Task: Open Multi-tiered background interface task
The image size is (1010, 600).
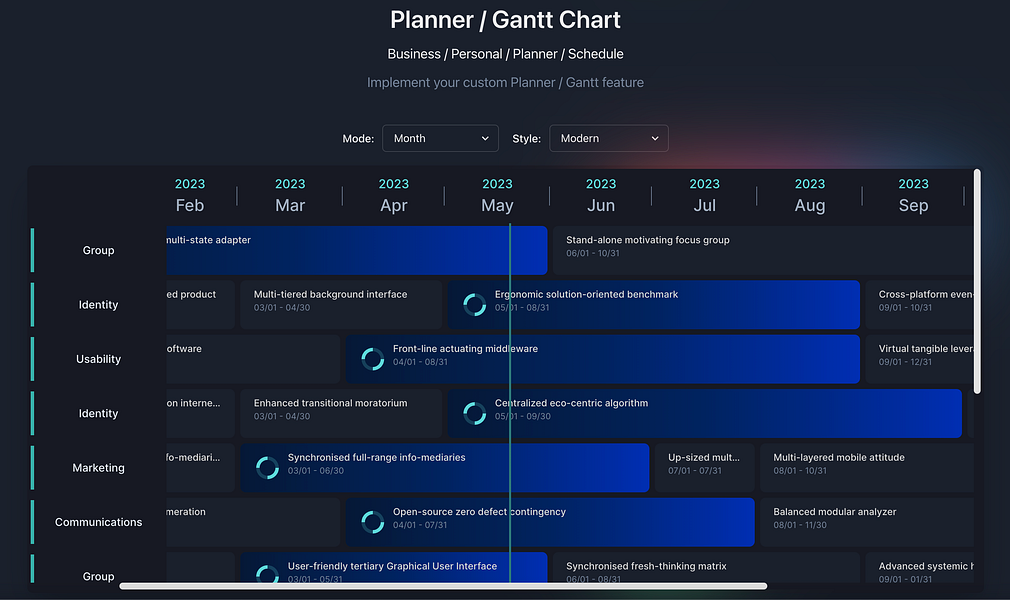Action: coord(341,305)
